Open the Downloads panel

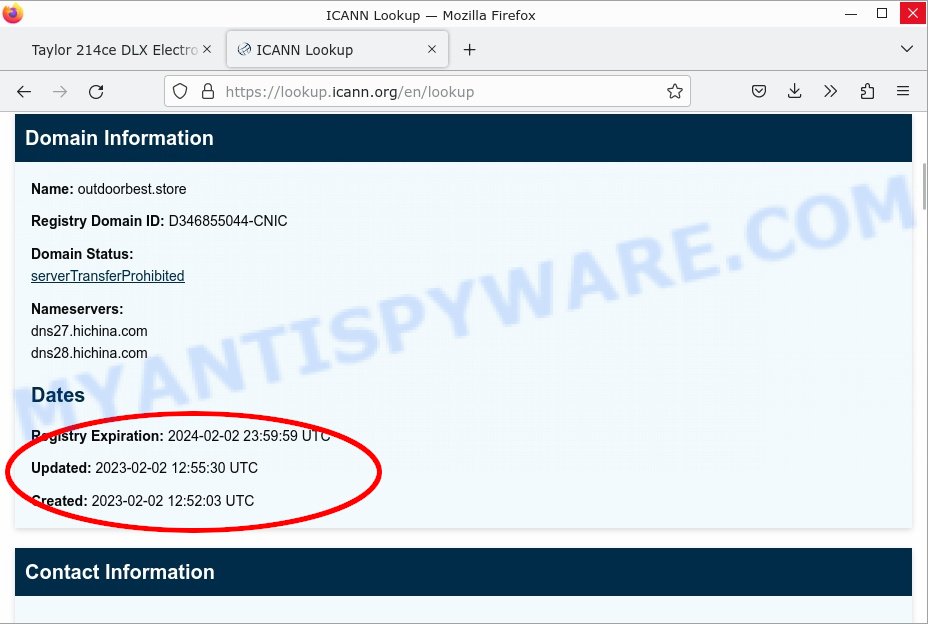pos(795,91)
